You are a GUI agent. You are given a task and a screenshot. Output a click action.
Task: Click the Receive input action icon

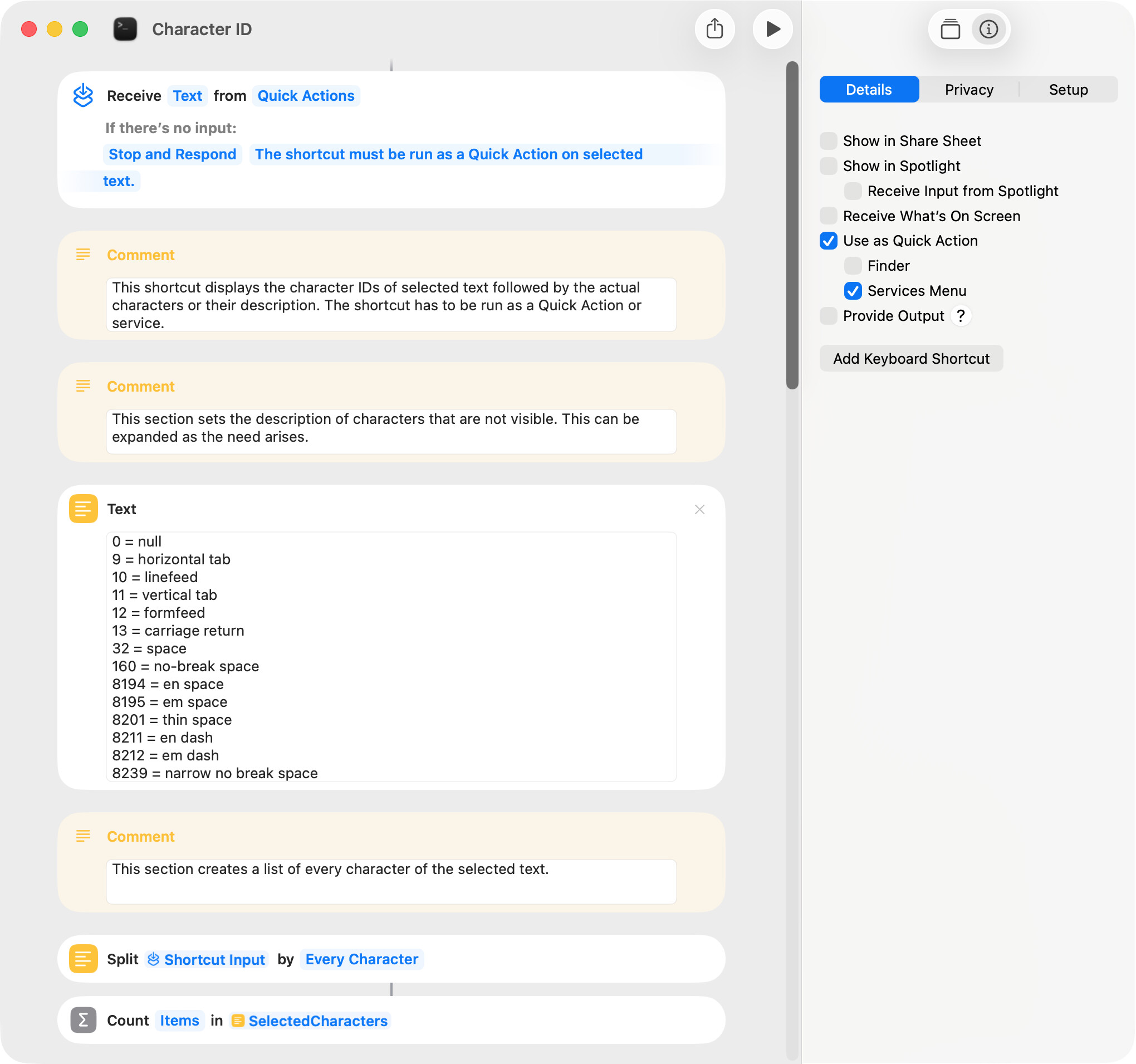point(84,95)
